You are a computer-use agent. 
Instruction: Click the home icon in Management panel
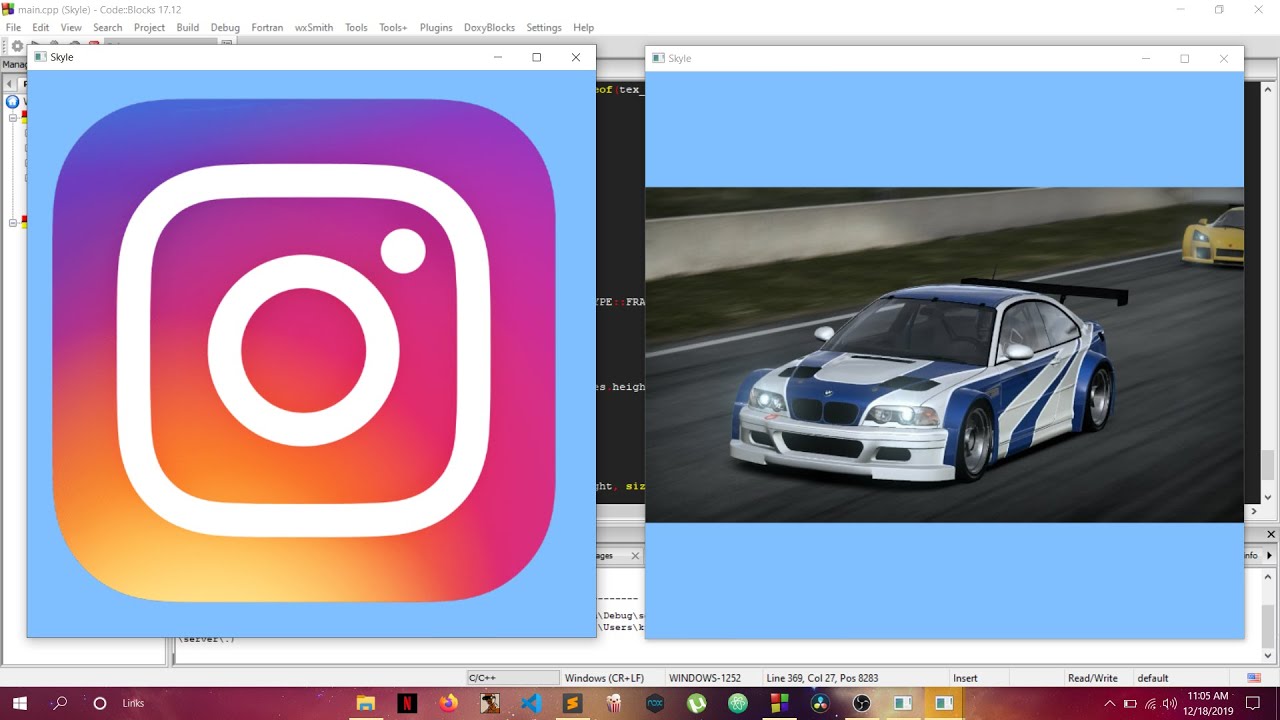(12, 102)
